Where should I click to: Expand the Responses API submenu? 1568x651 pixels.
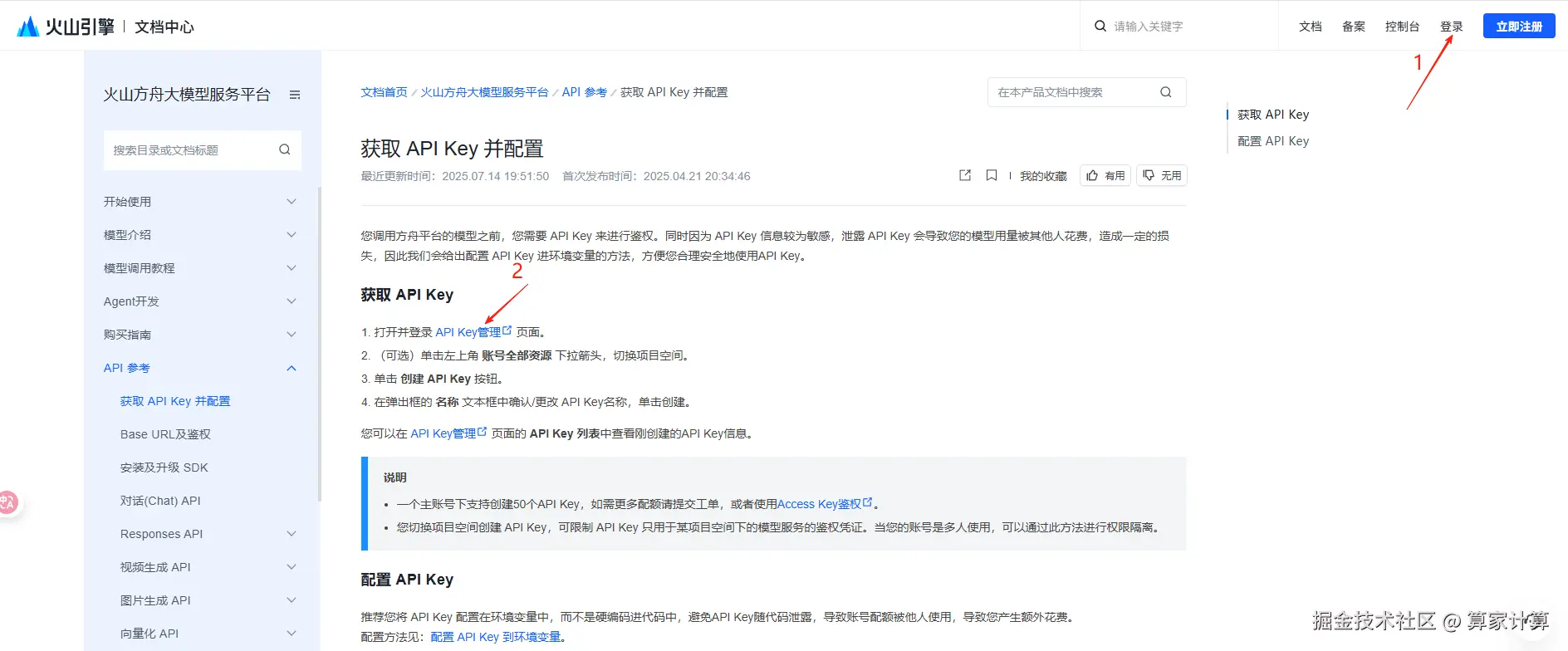[x=292, y=534]
